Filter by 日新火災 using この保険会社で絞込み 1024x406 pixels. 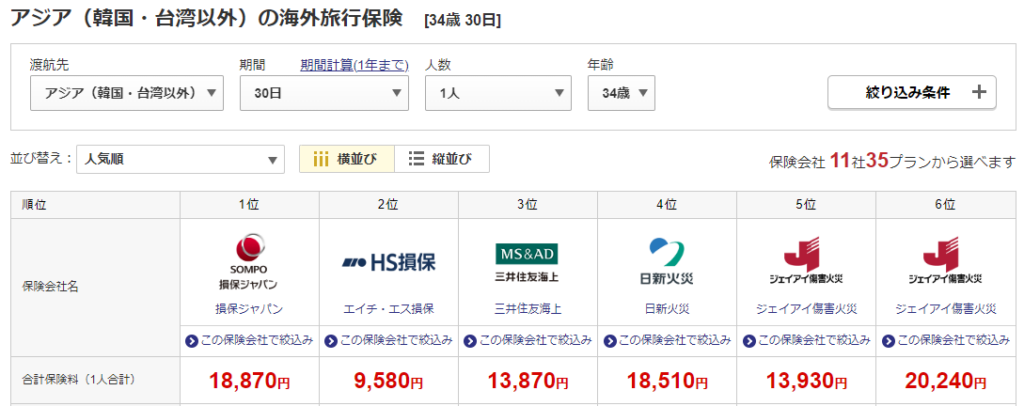coord(667,340)
